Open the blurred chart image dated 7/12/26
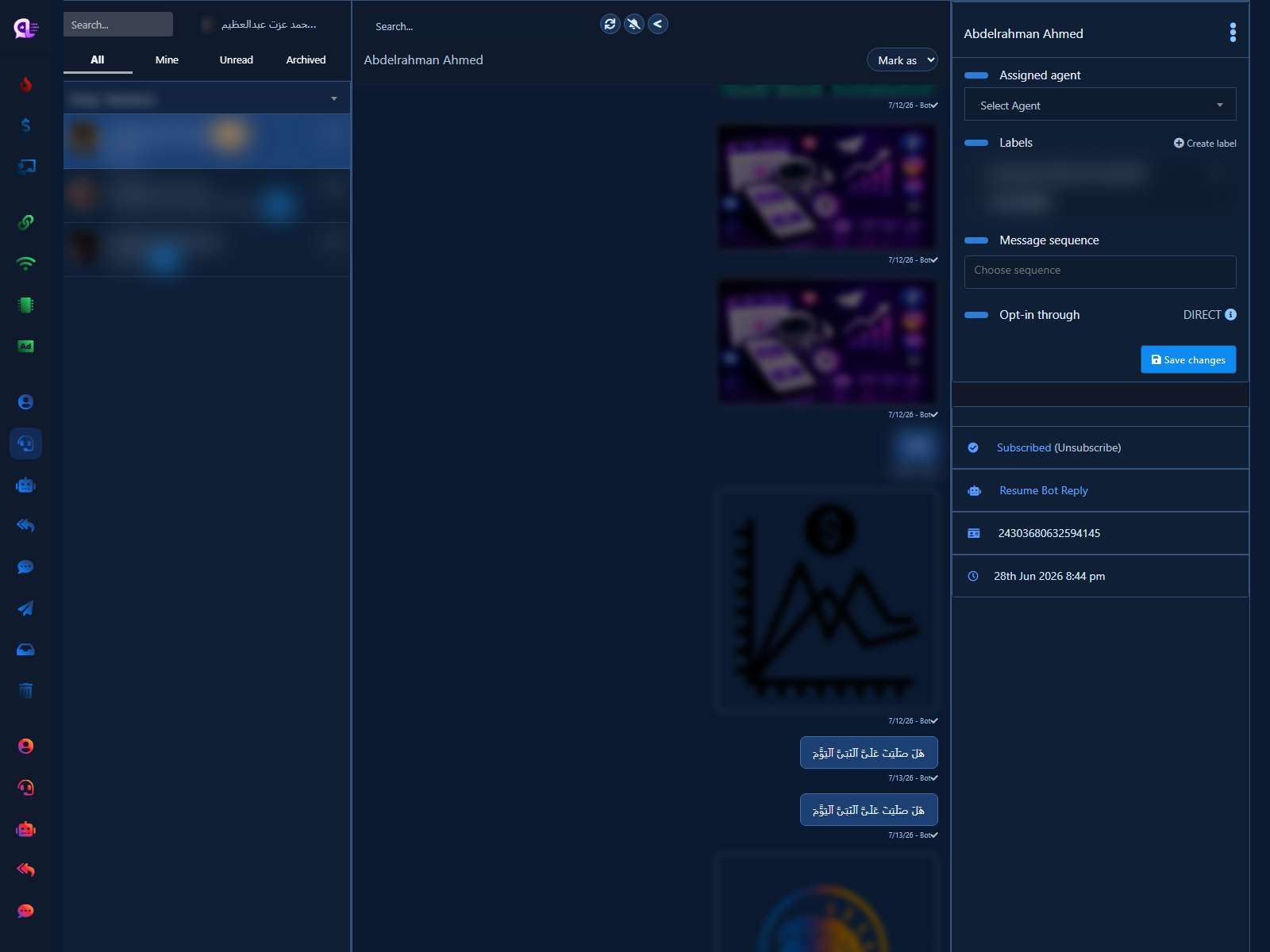This screenshot has height=952, width=1270. 826,600
